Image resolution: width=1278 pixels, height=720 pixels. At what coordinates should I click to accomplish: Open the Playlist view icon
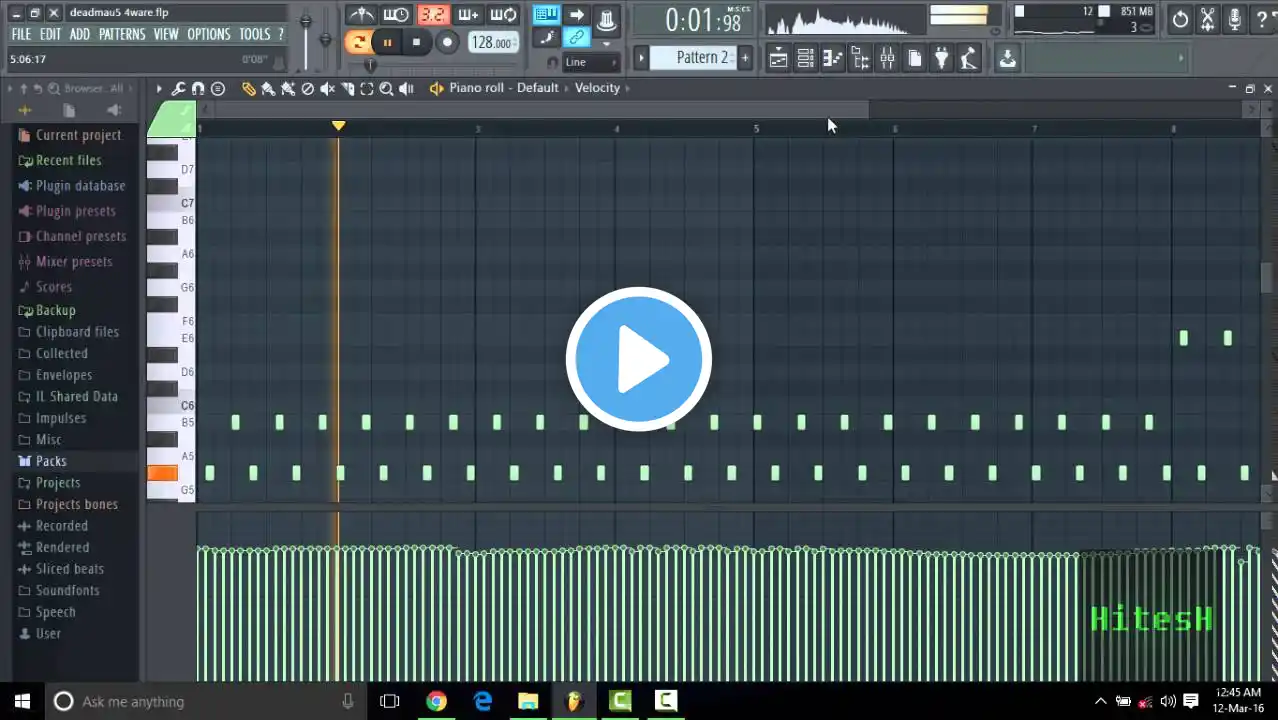point(778,59)
